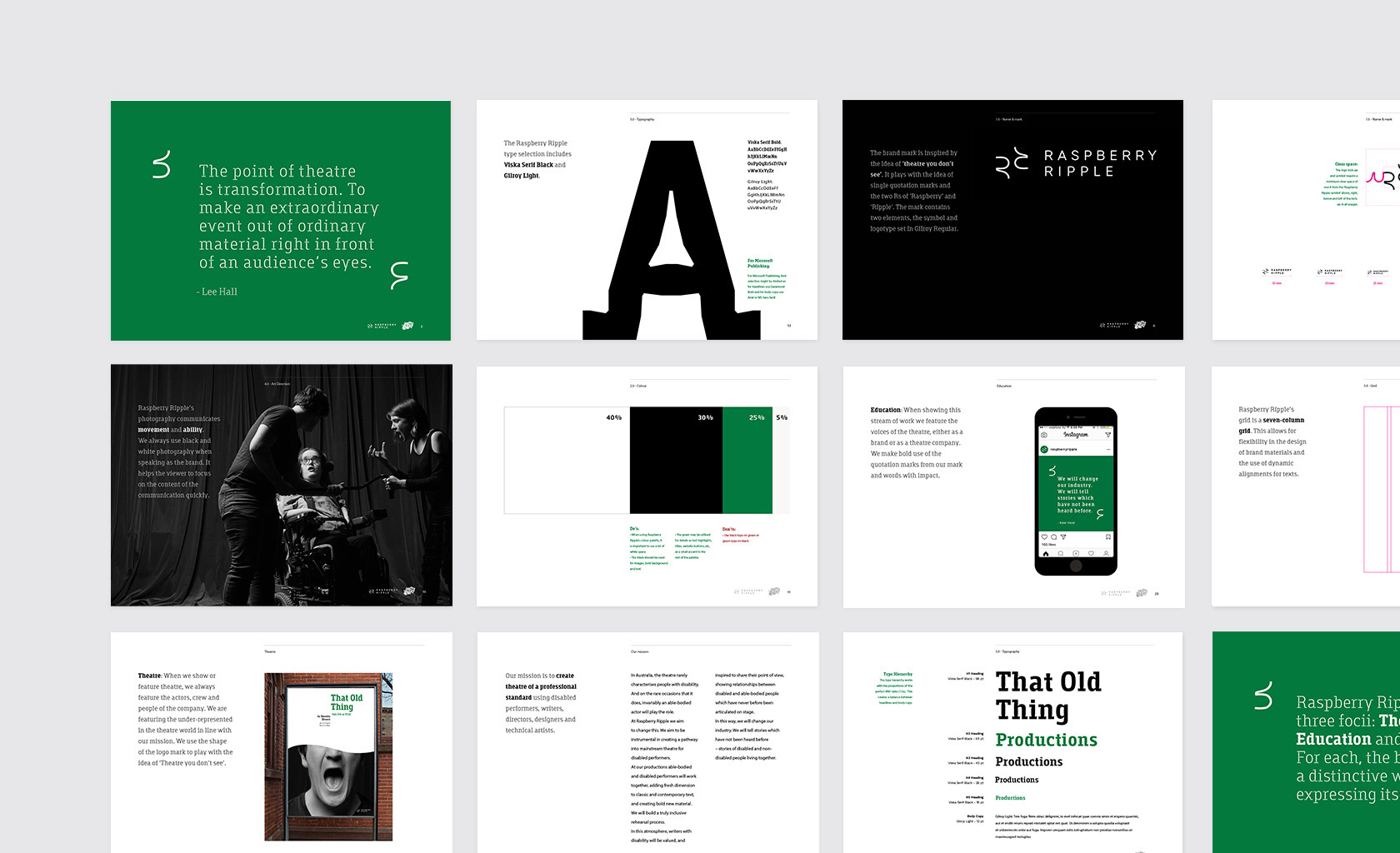Click the closing quotation mark on the Lee Hall slide
Viewport: 1400px width, 853px height.
pos(399,275)
